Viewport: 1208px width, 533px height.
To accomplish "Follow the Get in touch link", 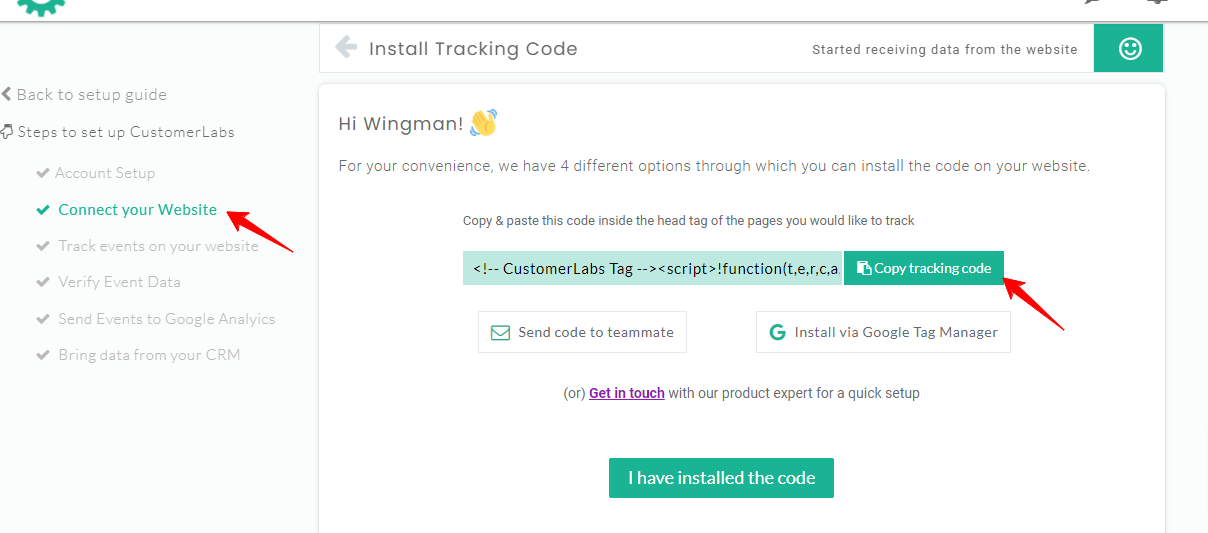I will (x=626, y=393).
